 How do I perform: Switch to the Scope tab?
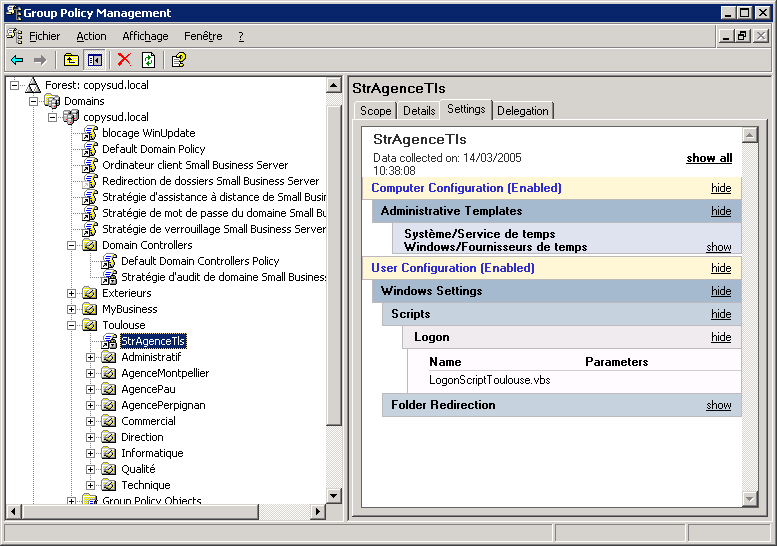coord(375,111)
